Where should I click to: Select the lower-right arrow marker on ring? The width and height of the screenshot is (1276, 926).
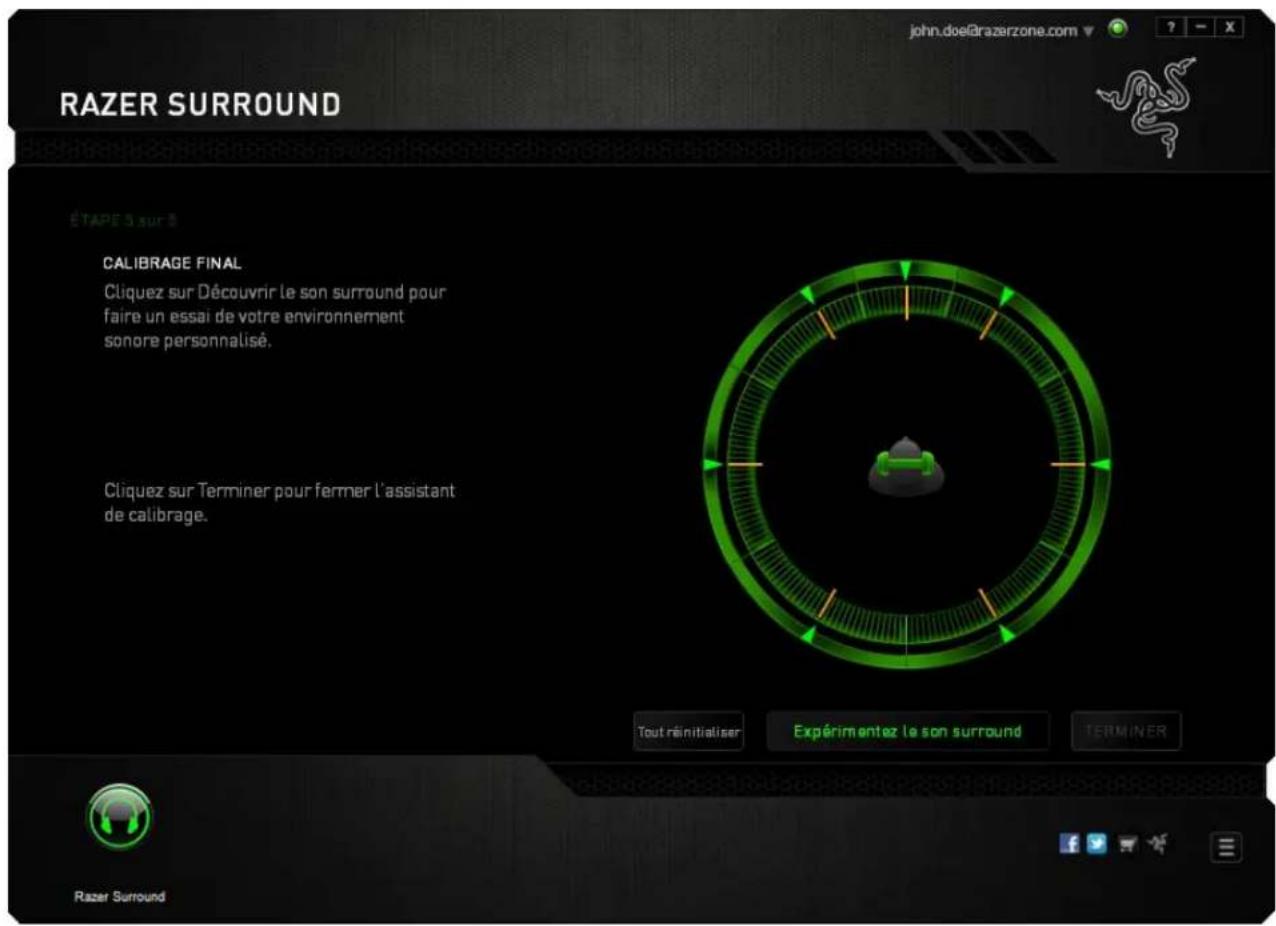[1007, 635]
